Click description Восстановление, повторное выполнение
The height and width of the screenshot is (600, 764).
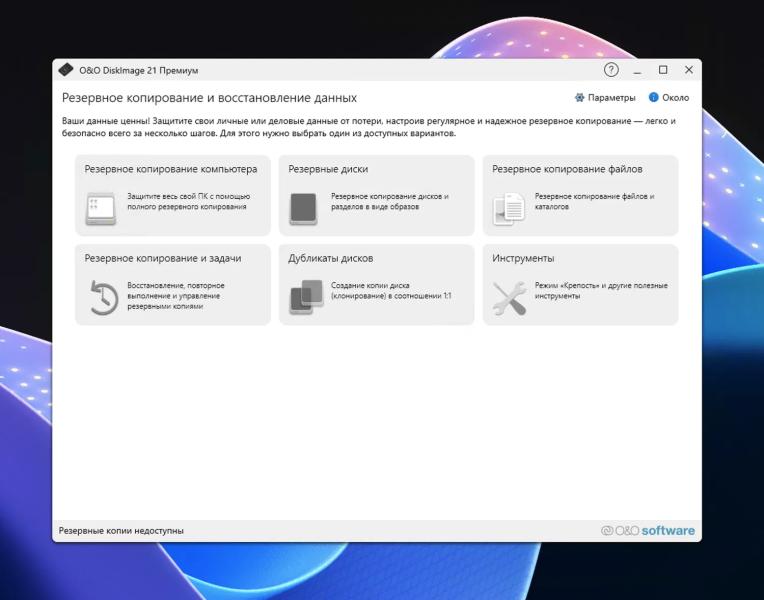[x=176, y=296]
